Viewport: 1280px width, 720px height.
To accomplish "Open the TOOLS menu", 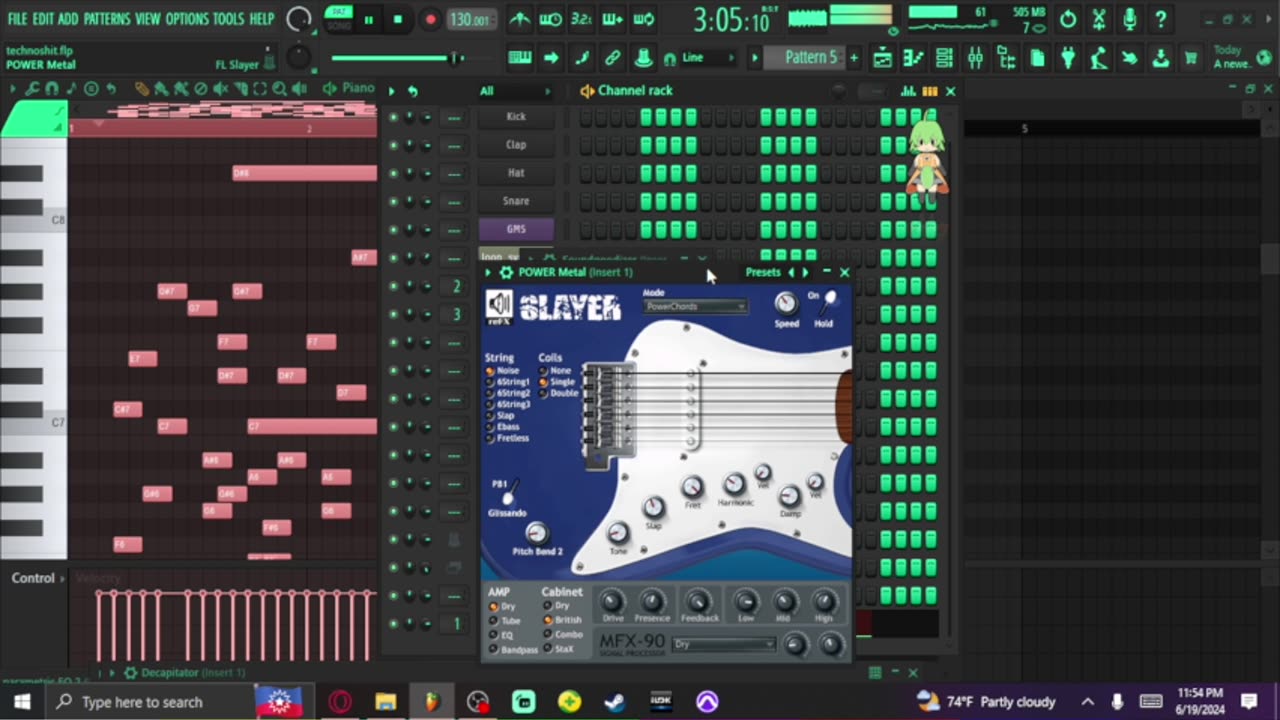I will (x=228, y=19).
